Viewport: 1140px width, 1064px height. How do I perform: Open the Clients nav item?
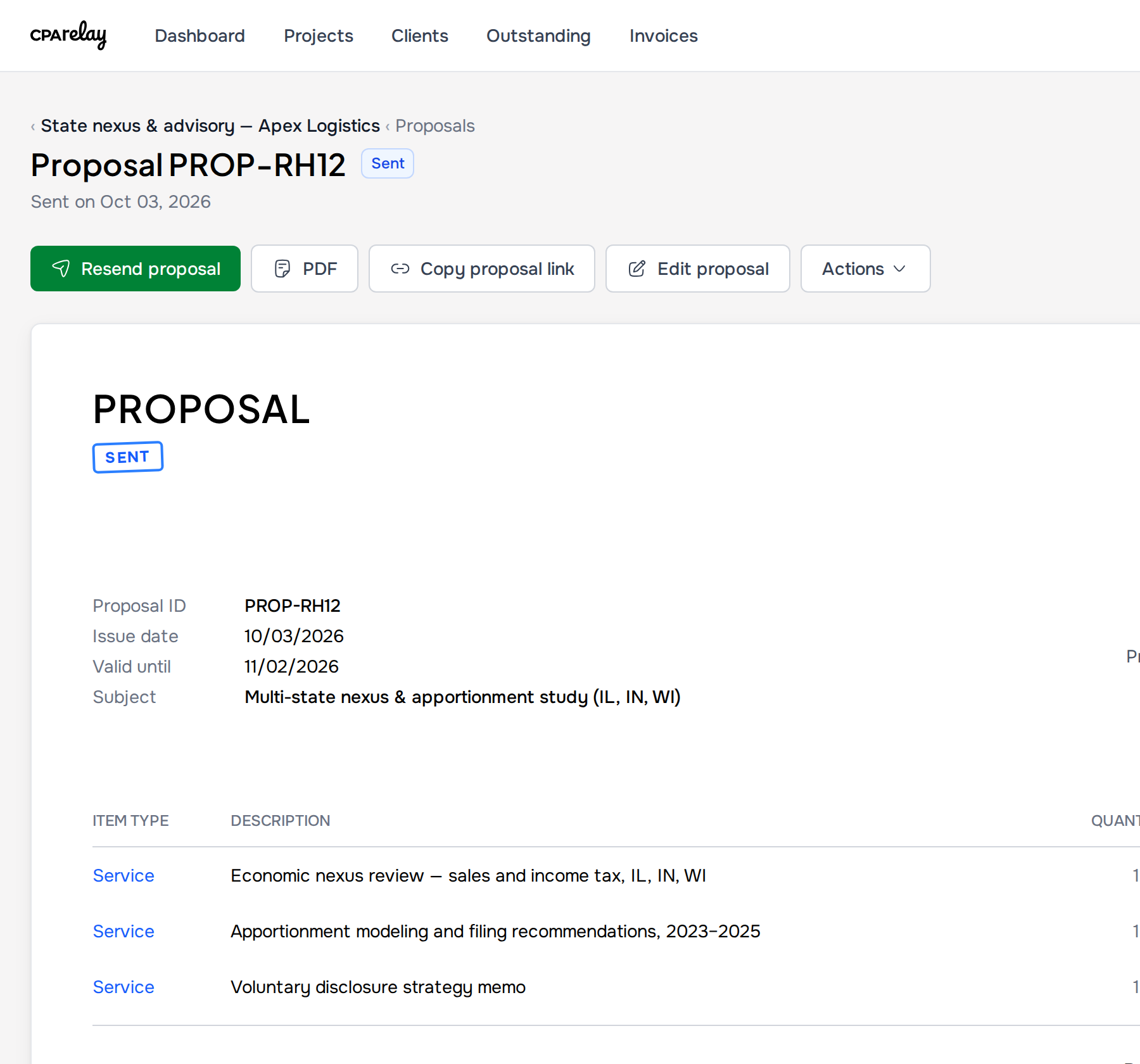tap(420, 36)
